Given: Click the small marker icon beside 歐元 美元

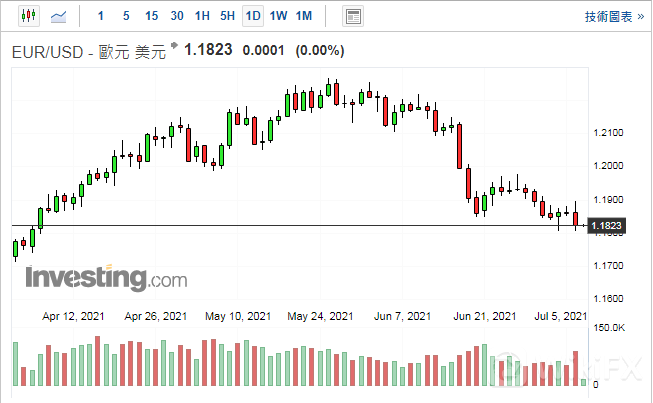Looking at the screenshot, I should pos(174,46).
